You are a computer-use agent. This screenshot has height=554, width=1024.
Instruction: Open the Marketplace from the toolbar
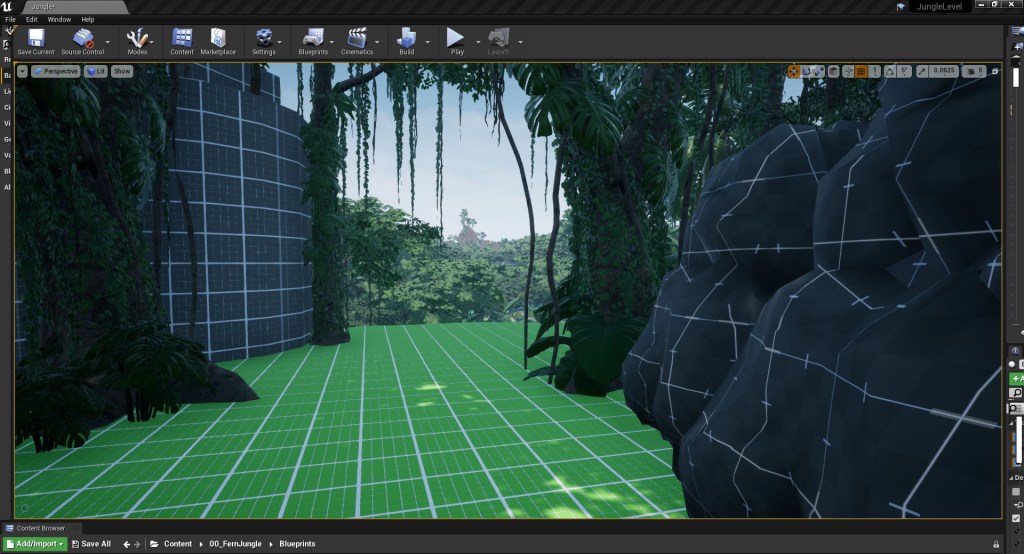[x=218, y=38]
